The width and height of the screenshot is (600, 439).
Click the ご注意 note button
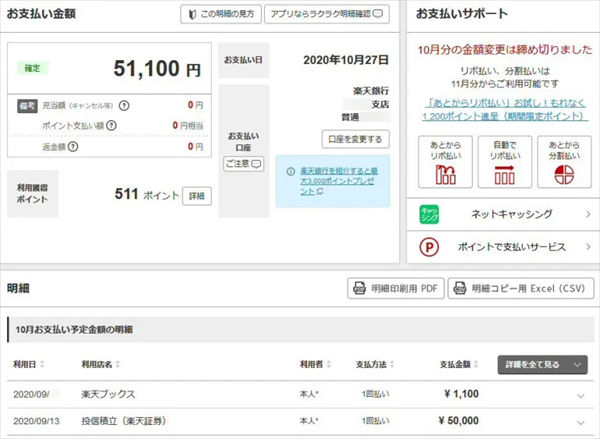click(243, 164)
